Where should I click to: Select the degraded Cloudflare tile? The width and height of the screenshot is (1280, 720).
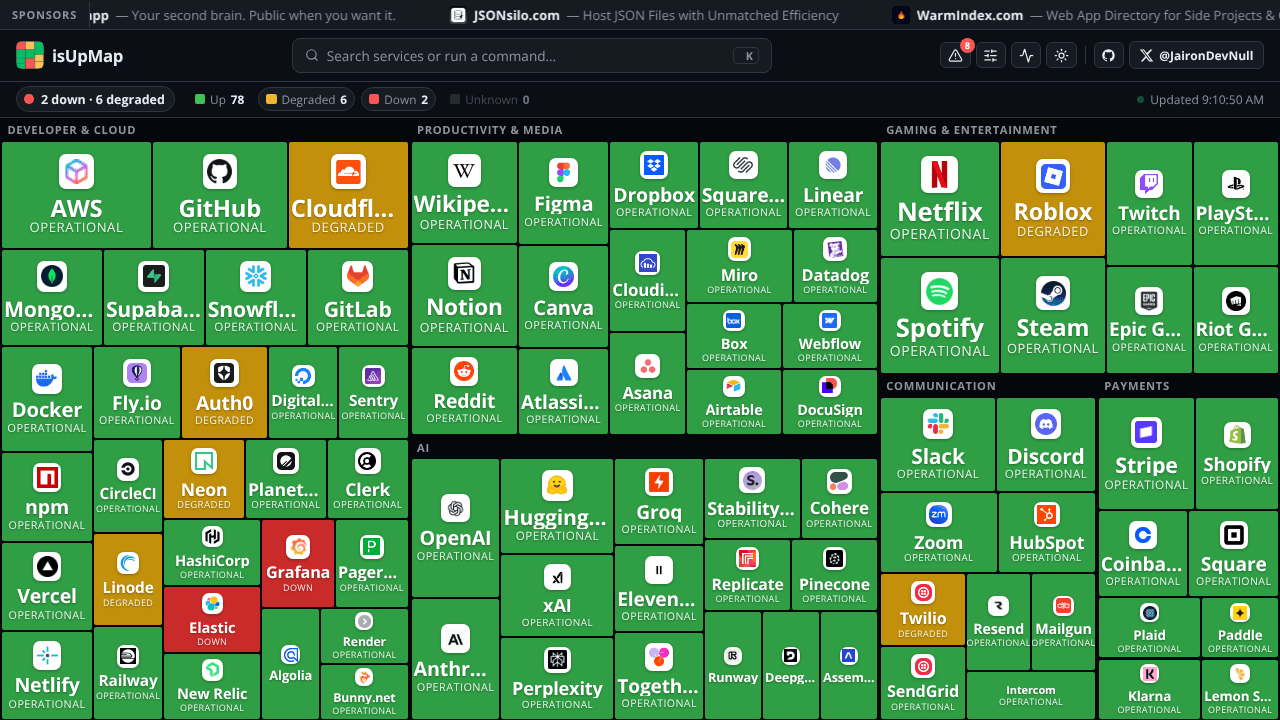(348, 195)
